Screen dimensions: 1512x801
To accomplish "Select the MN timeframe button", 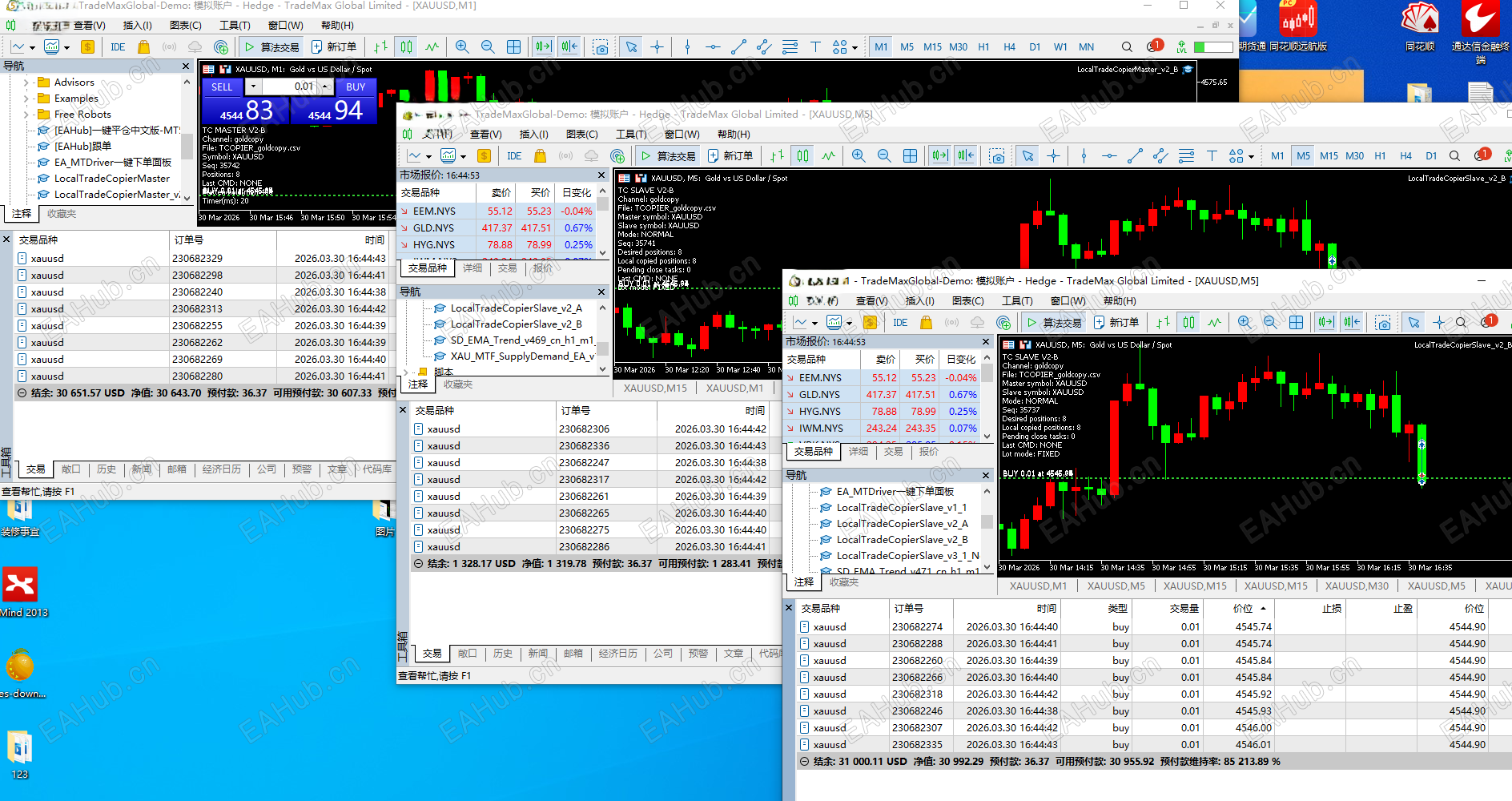I will click(x=1086, y=47).
